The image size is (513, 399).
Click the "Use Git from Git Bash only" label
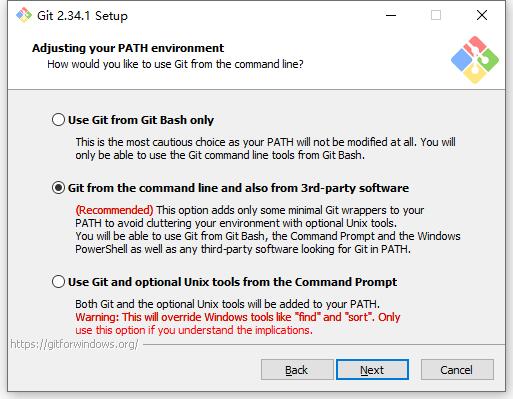[141, 120]
